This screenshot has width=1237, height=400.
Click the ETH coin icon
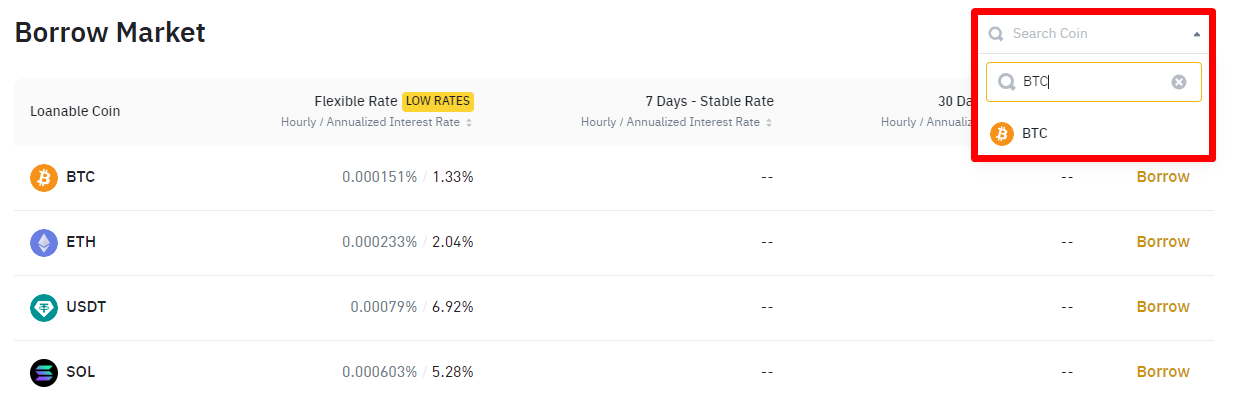[x=44, y=243]
